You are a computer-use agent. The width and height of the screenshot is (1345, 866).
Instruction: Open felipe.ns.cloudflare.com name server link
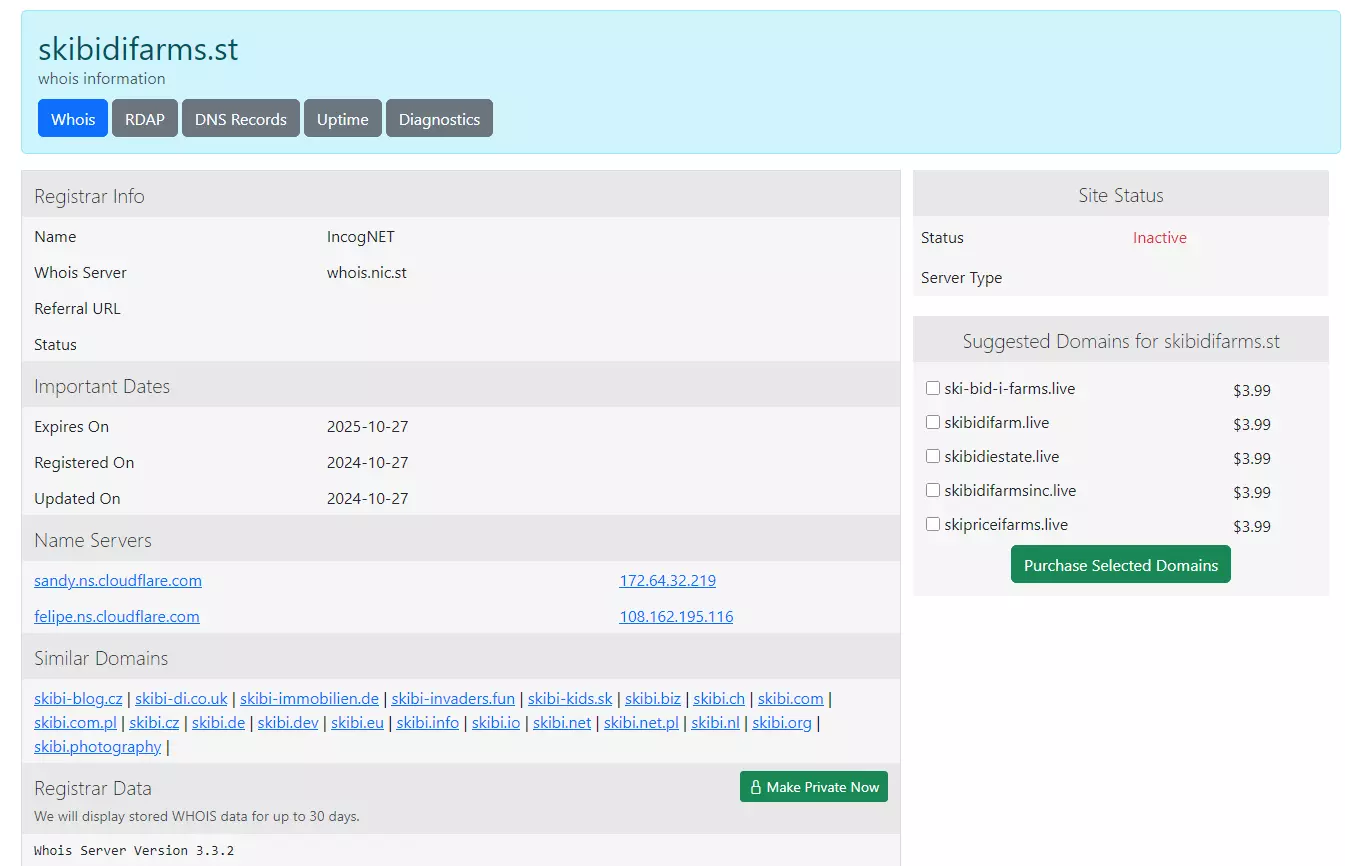click(x=117, y=616)
